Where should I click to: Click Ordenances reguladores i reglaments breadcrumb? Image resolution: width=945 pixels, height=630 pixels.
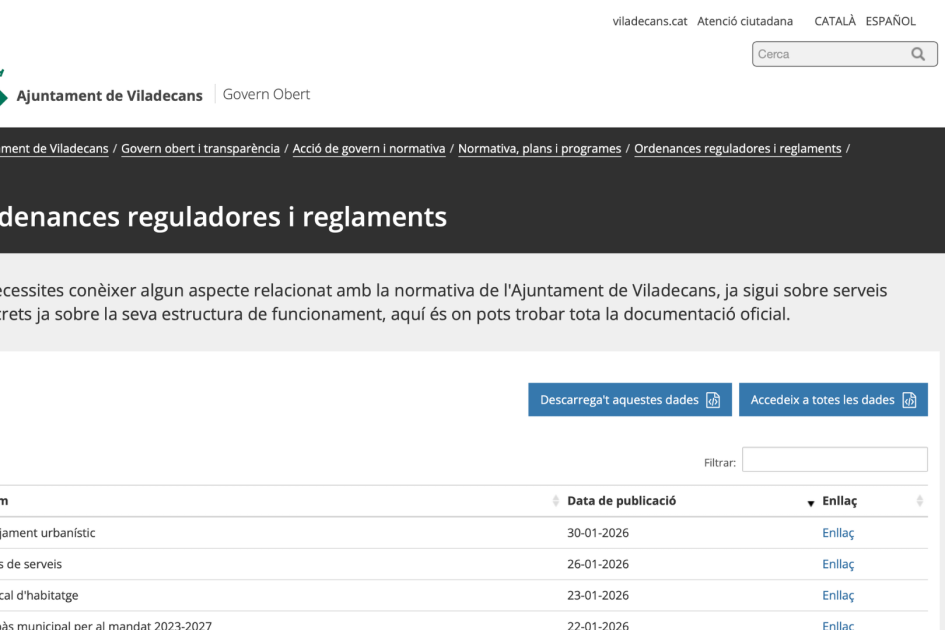737,149
